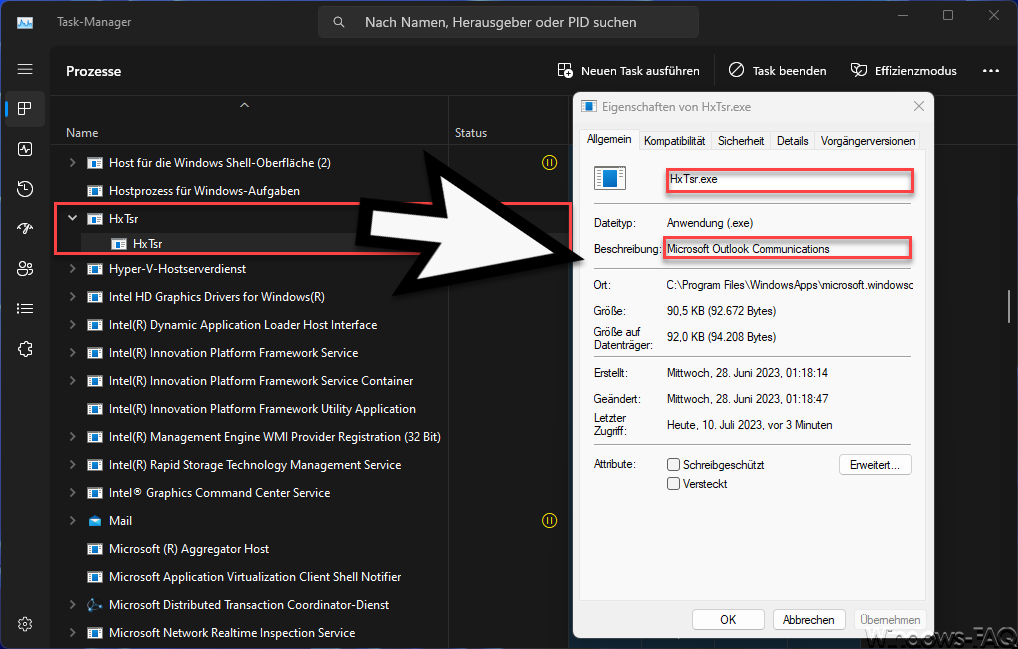Select Microsoft Application Virtualization Client Shell Notifier
Screen dimensions: 1018x649
coord(312,577)
